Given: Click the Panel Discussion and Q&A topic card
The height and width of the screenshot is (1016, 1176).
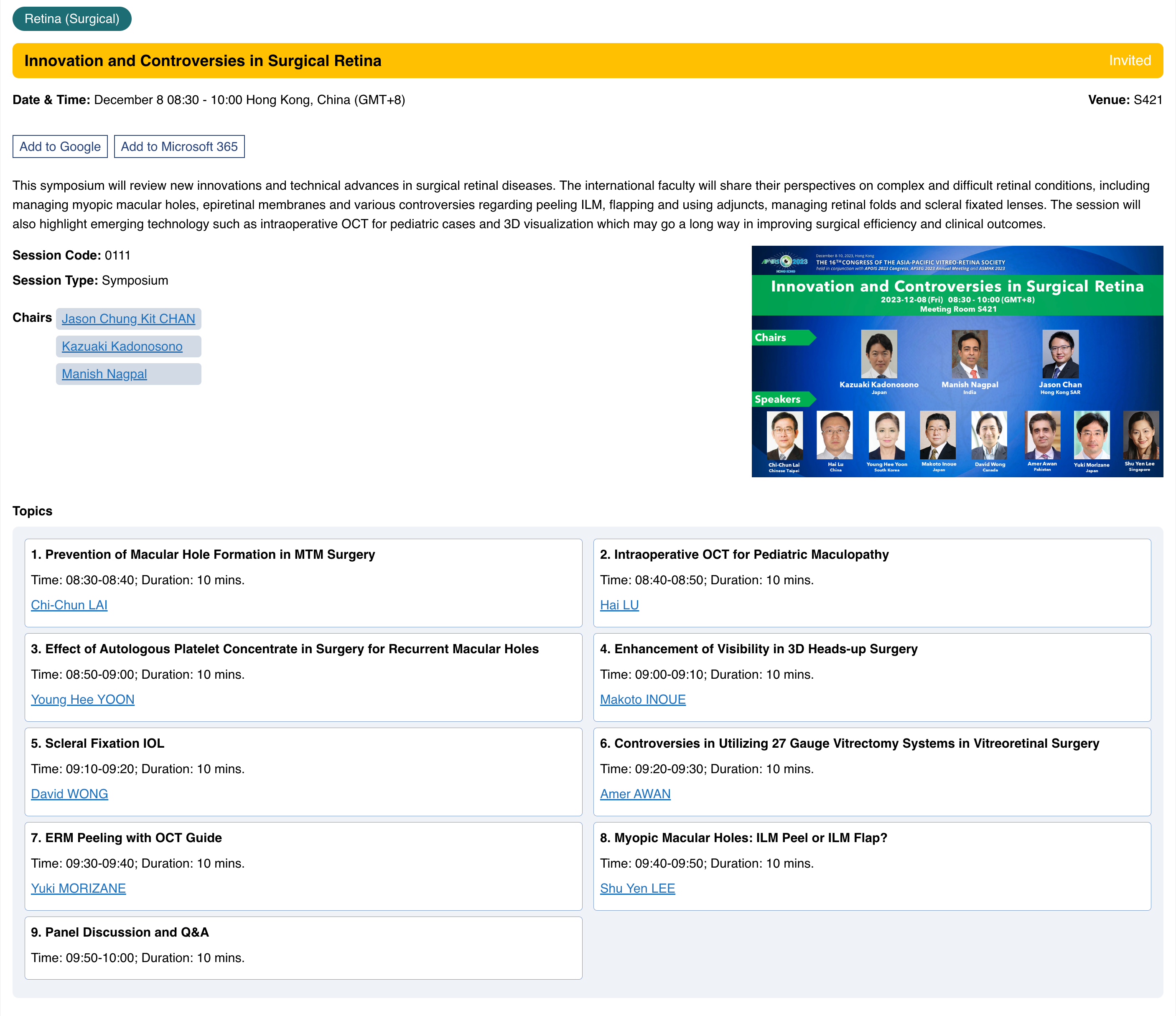Looking at the screenshot, I should tap(303, 947).
